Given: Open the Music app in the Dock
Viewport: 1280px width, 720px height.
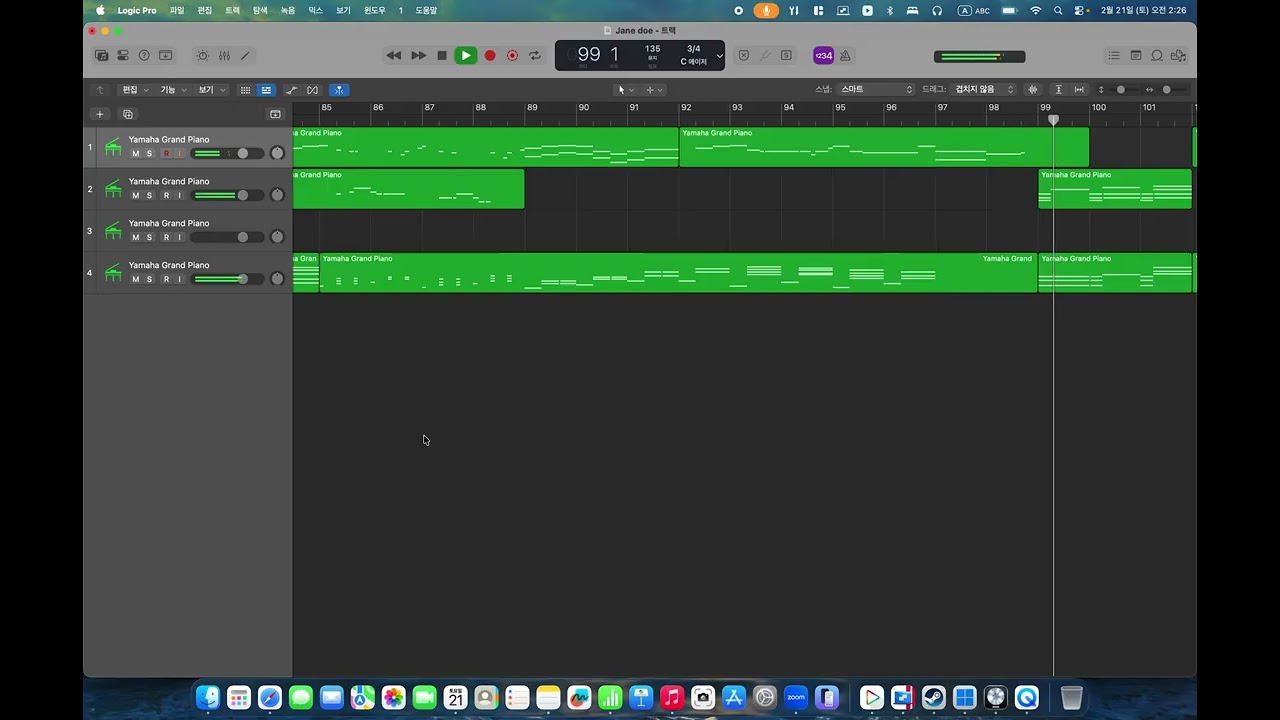Looking at the screenshot, I should pyautogui.click(x=672, y=697).
